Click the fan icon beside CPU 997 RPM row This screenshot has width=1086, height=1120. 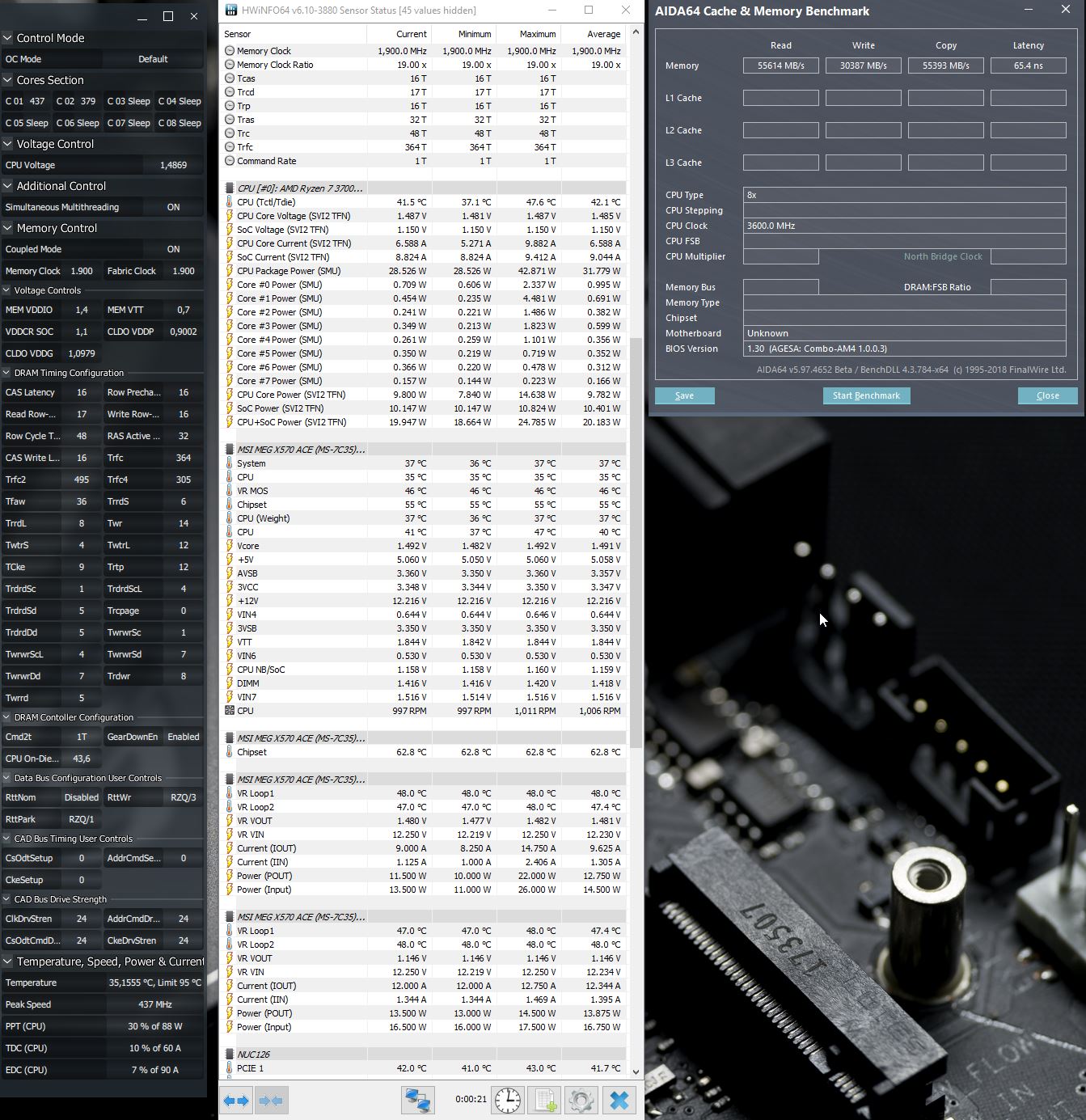(x=230, y=711)
